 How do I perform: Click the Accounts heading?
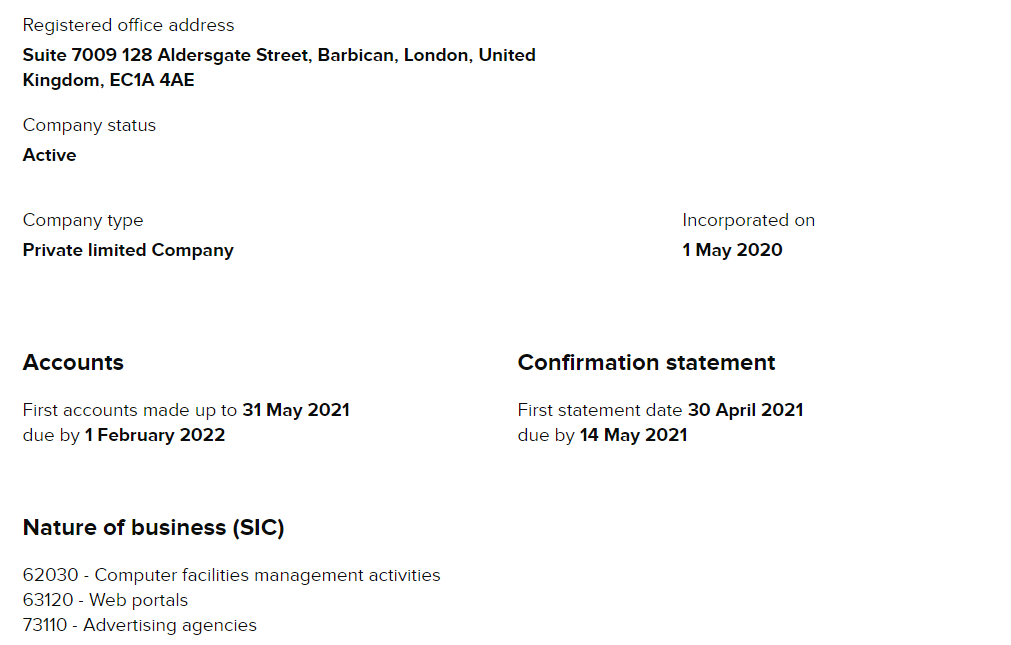point(73,362)
